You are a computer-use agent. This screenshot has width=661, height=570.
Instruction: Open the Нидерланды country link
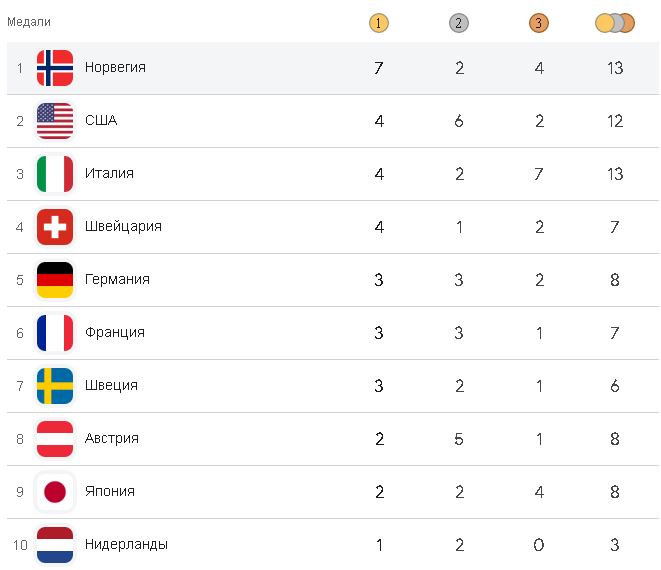126,545
